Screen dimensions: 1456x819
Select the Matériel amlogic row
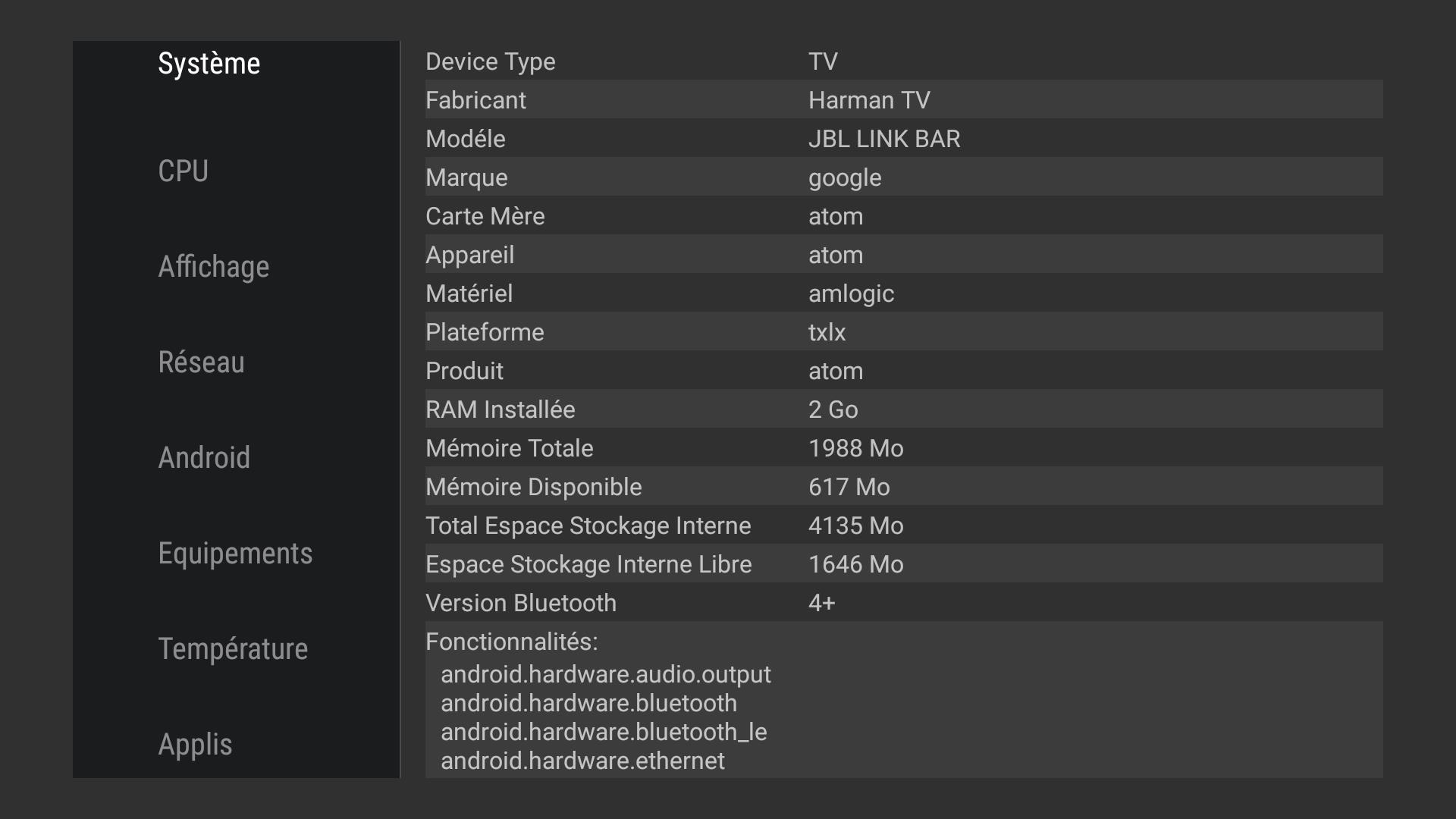(x=904, y=293)
